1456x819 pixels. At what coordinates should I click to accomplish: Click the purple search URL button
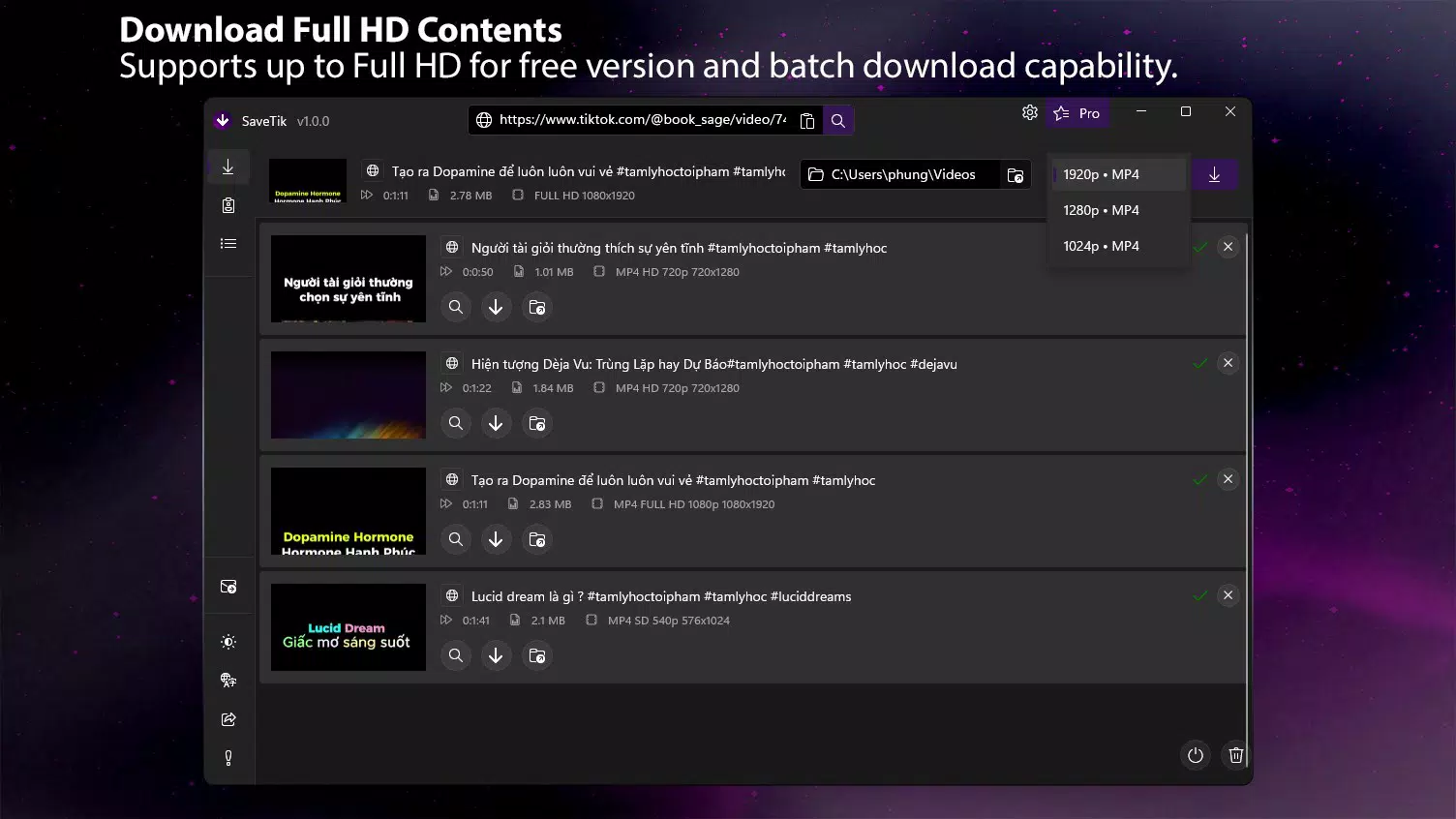[x=838, y=121]
